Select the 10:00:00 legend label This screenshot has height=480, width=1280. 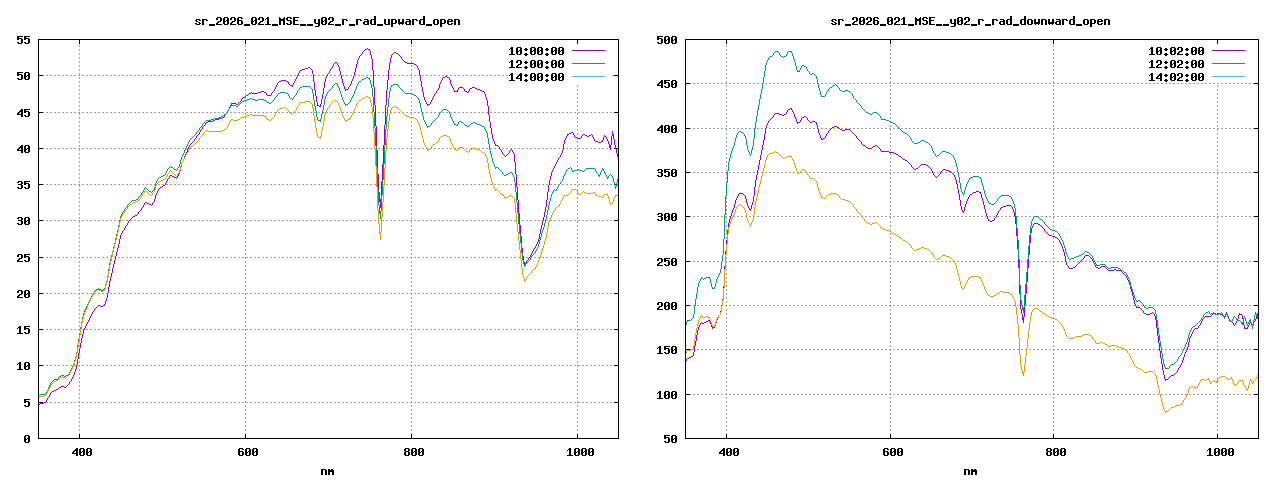click(535, 49)
